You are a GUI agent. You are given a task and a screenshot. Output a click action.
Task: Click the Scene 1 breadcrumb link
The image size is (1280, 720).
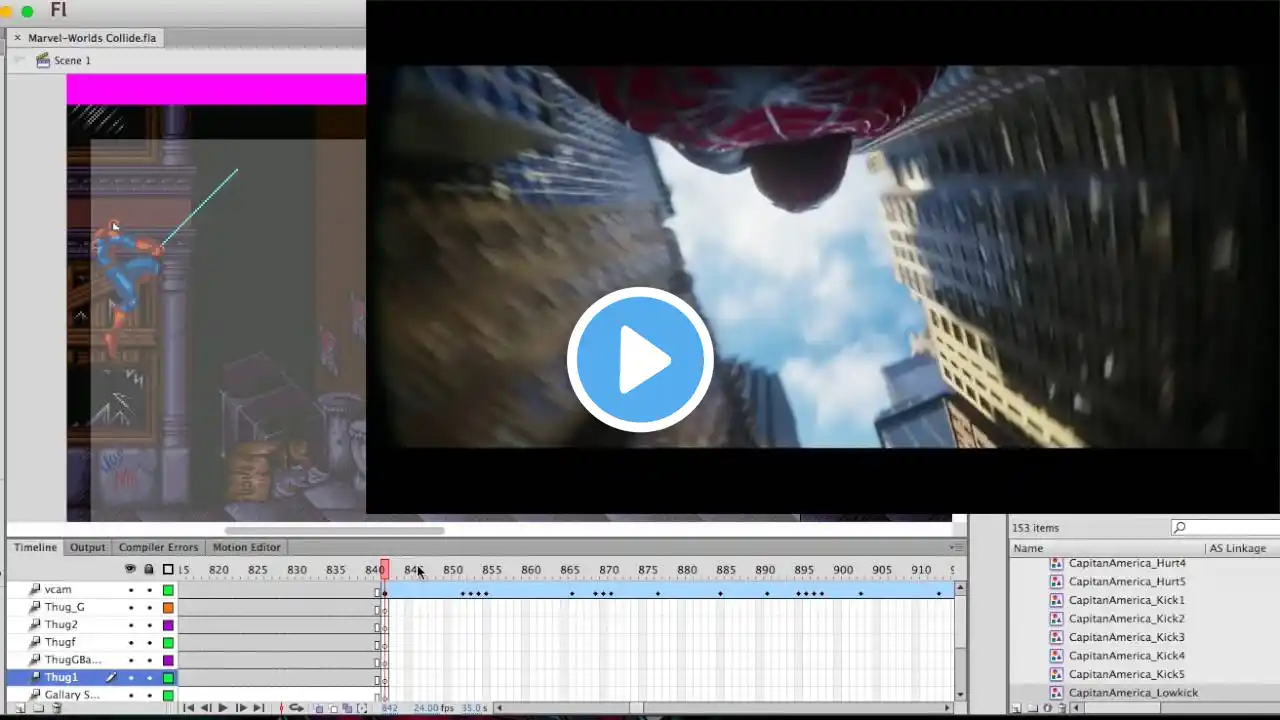[72, 60]
